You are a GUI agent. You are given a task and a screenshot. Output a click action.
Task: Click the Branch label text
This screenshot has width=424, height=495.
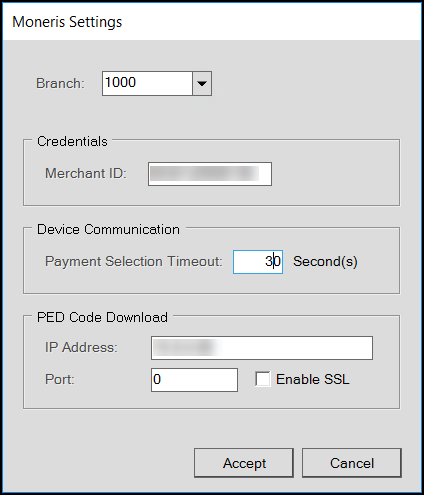click(x=60, y=83)
